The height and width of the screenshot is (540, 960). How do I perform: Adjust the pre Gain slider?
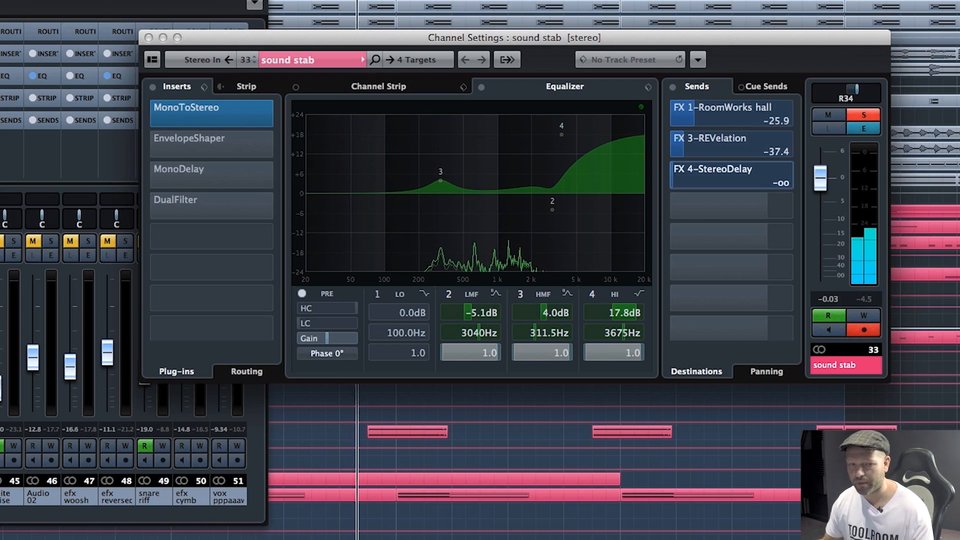pos(327,338)
